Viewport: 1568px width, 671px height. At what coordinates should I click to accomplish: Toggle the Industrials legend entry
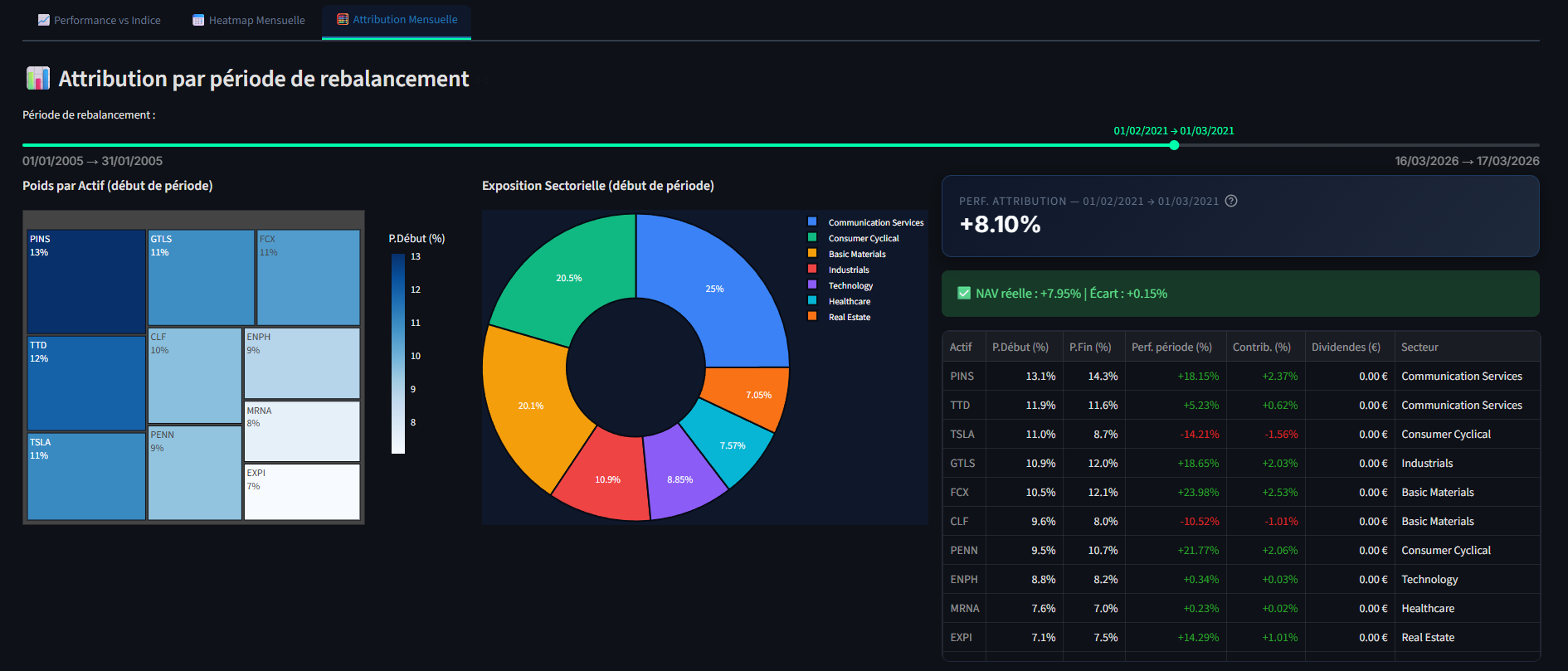click(x=848, y=270)
